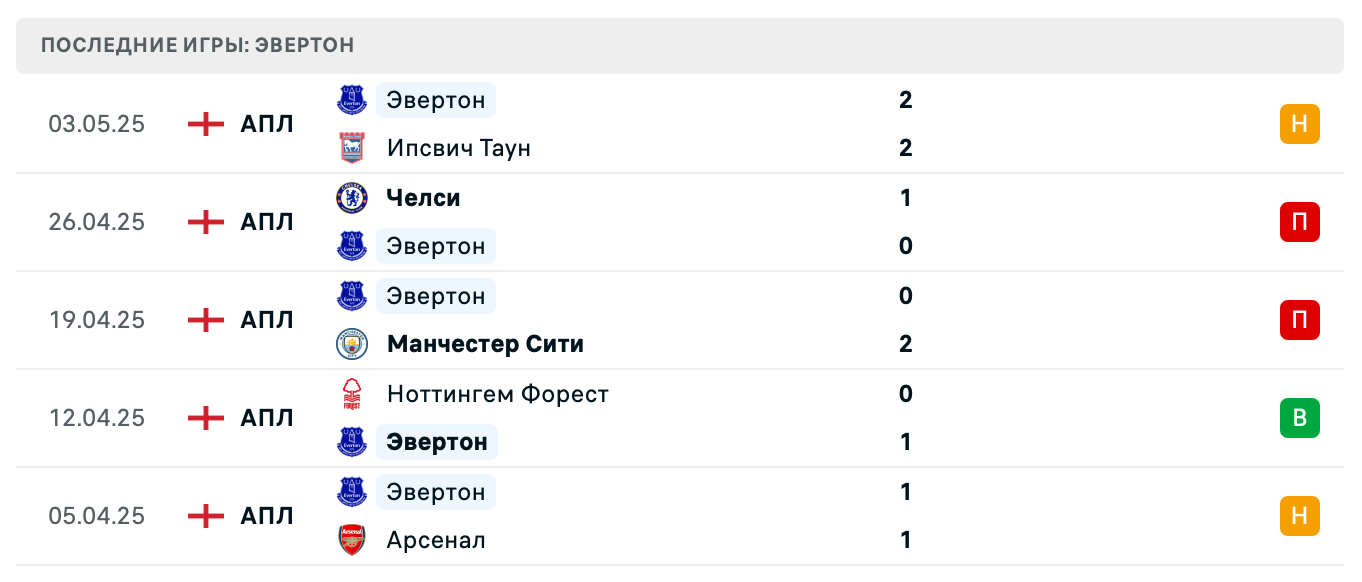Open the Челси team page
1362x582 pixels.
click(x=423, y=198)
